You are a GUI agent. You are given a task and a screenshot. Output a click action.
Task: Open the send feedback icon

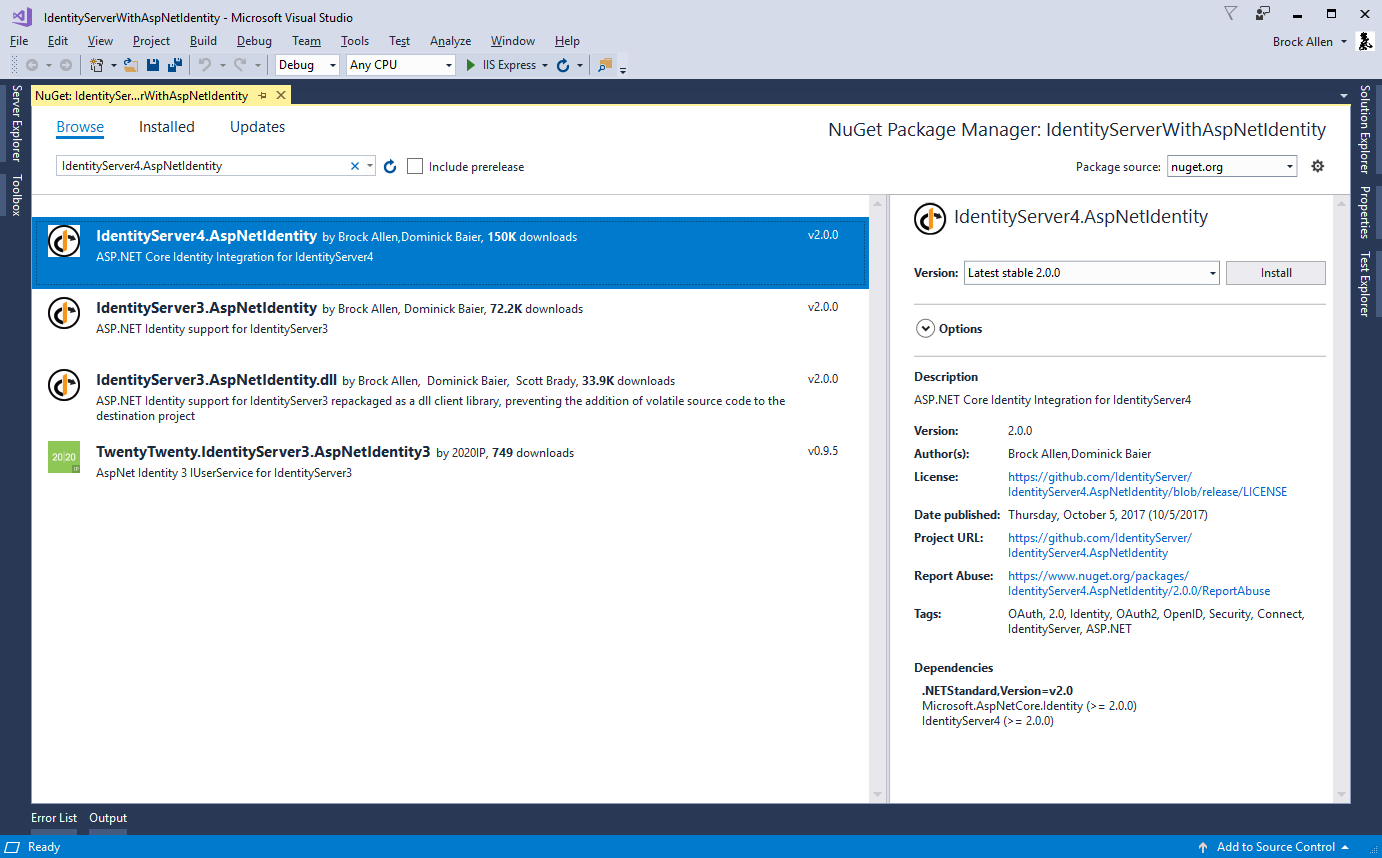tap(1263, 14)
